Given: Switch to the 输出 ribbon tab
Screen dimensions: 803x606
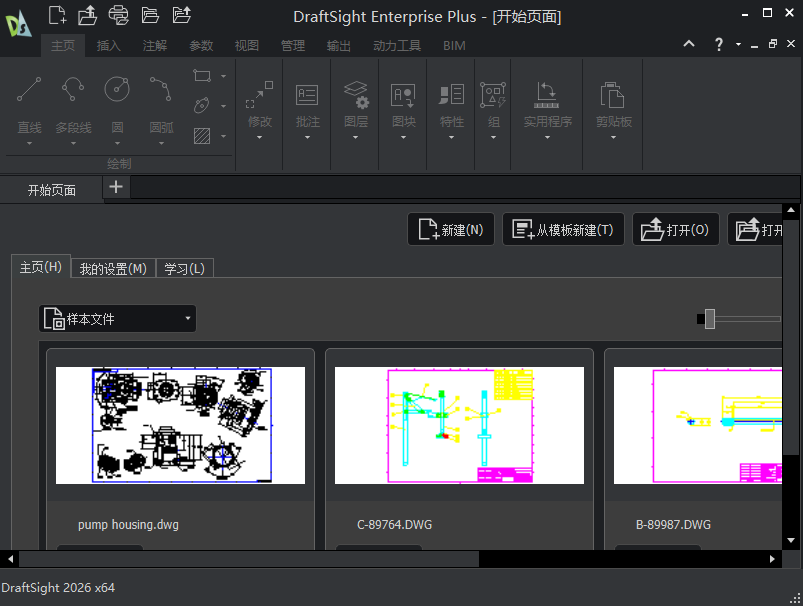Looking at the screenshot, I should coord(339,46).
